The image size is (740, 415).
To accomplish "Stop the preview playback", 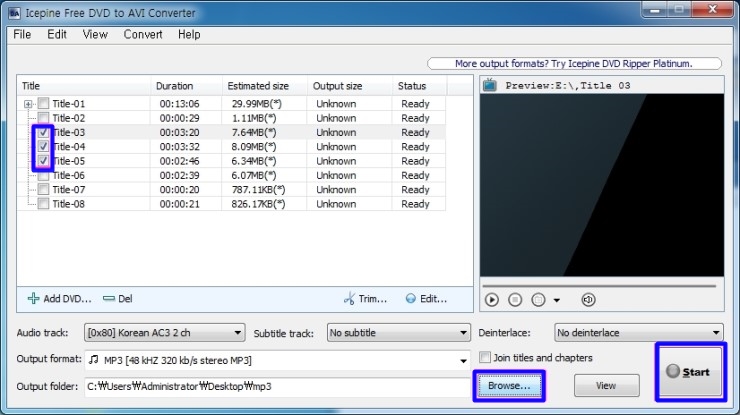I will pos(515,300).
